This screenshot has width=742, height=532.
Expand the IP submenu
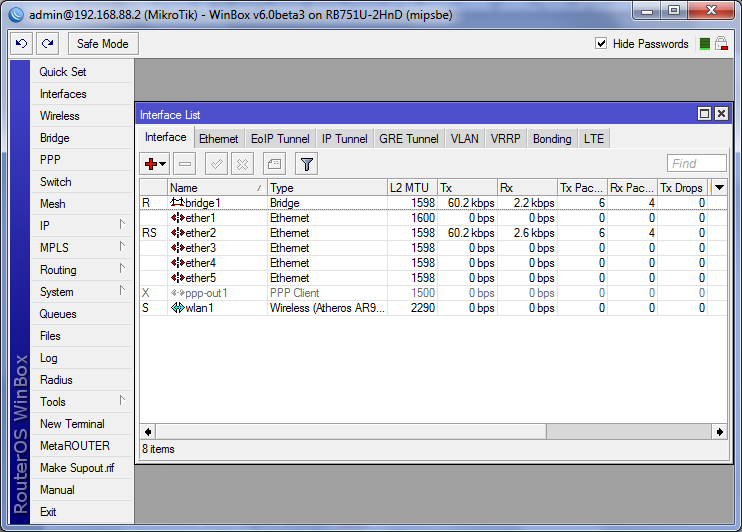coord(122,224)
